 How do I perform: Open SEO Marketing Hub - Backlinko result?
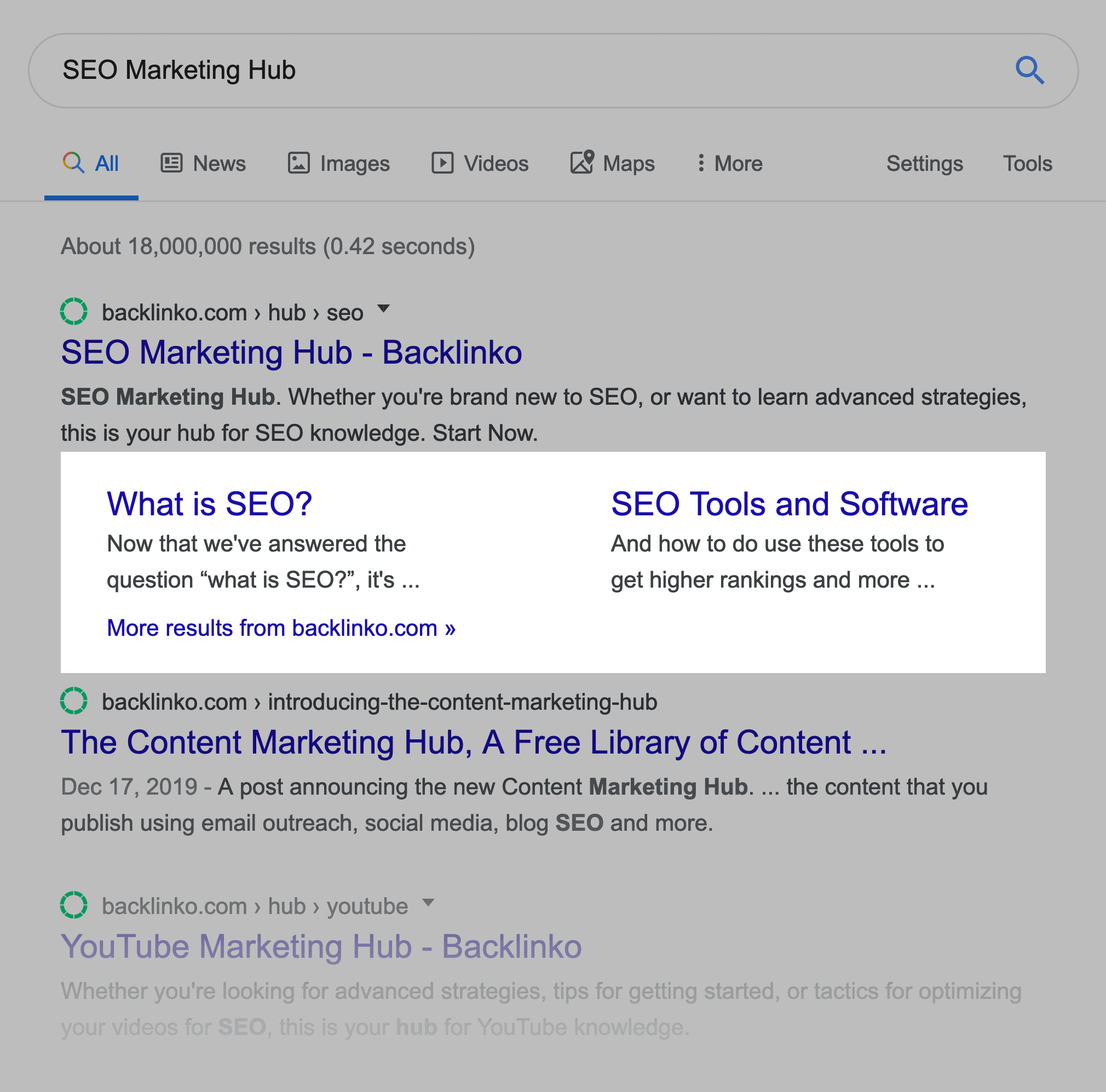291,352
